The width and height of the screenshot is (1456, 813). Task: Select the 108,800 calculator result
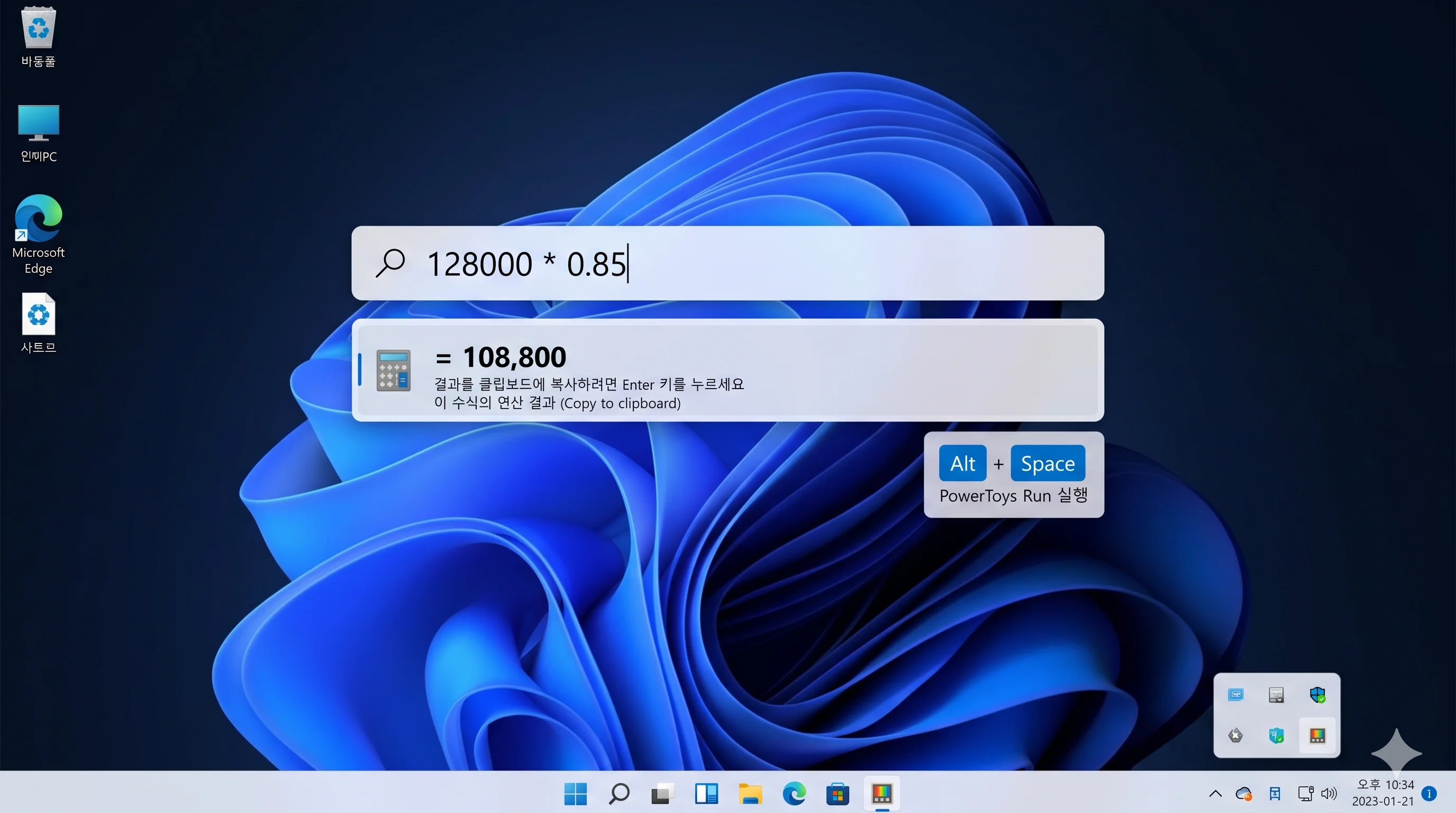[727, 371]
